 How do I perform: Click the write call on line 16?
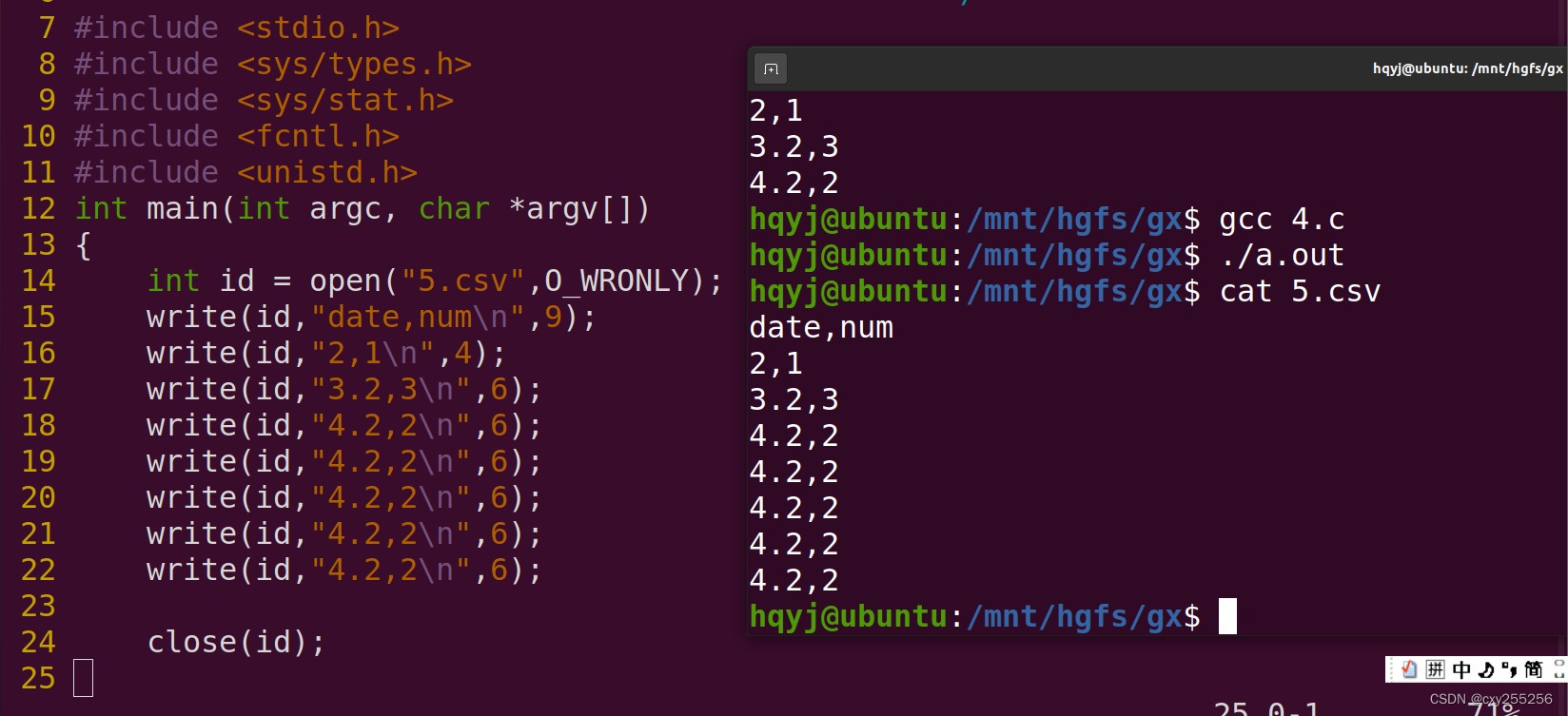pyautogui.click(x=326, y=353)
